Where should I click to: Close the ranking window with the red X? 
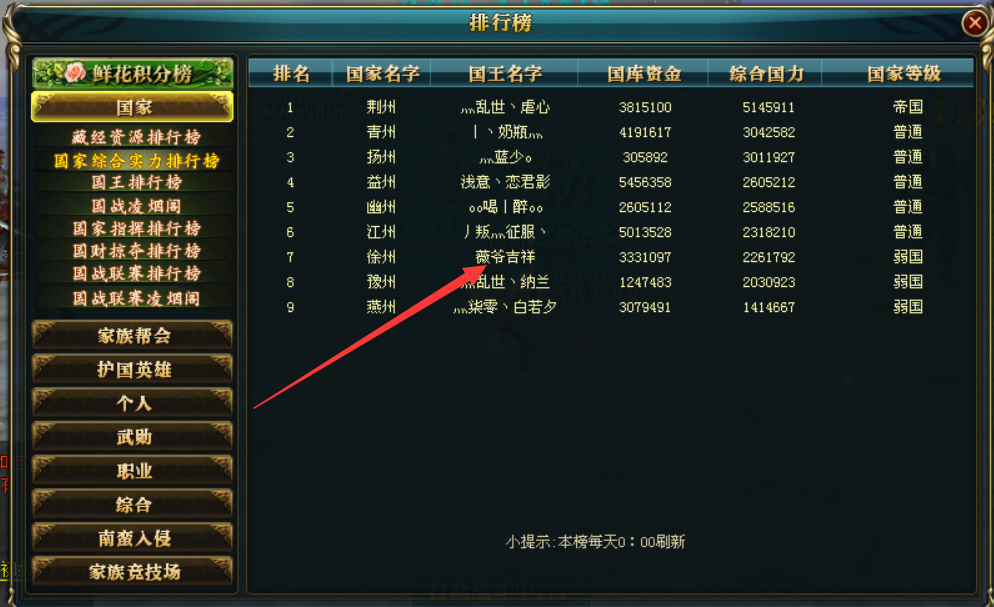[x=974, y=23]
